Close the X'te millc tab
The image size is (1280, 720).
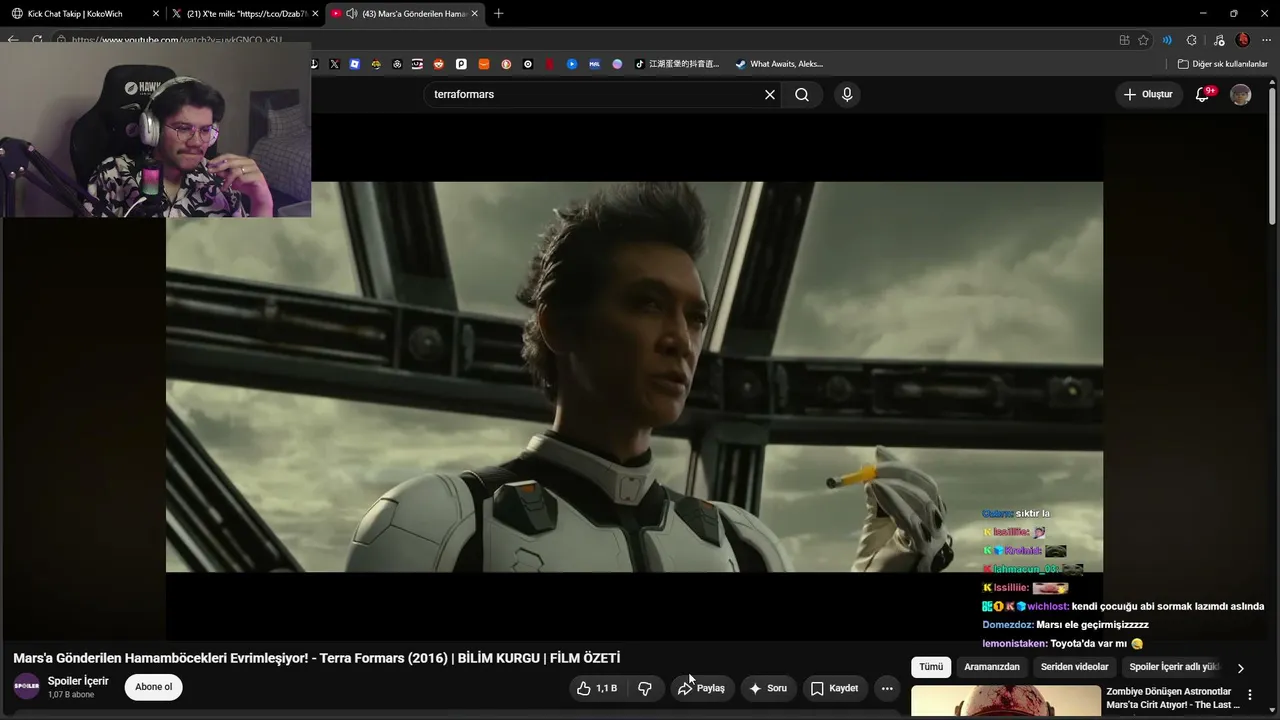pos(316,14)
